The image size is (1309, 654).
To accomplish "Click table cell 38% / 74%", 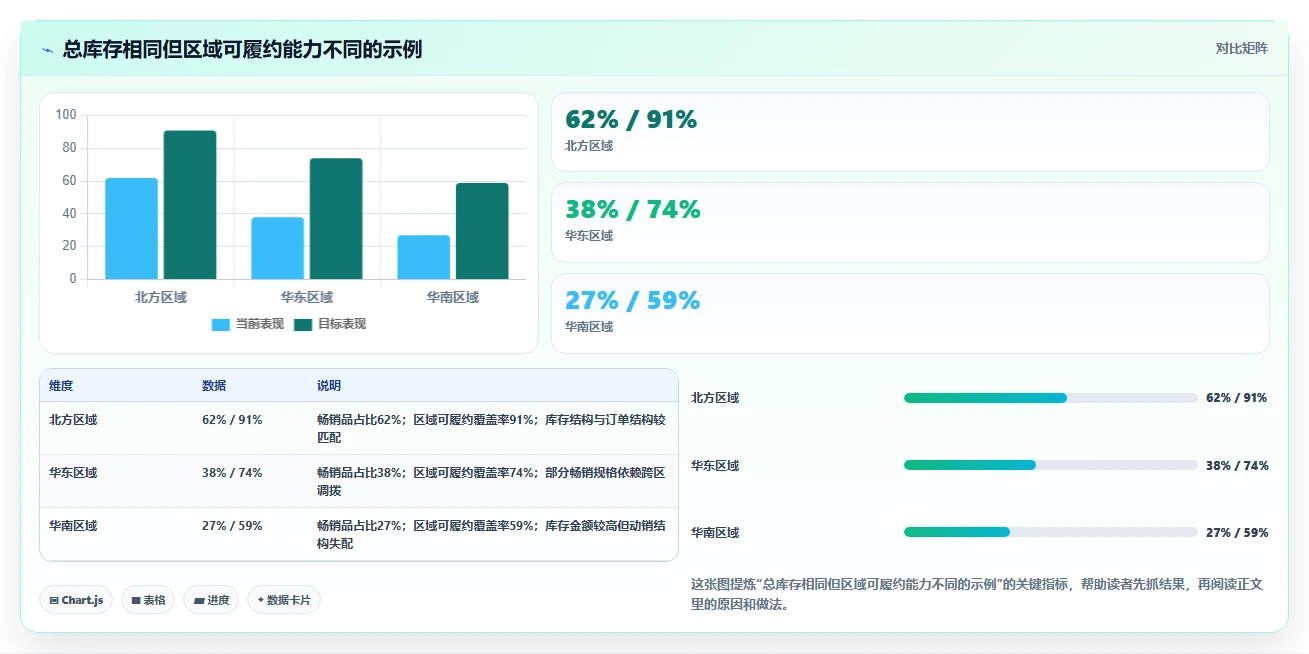I will 232,473.
